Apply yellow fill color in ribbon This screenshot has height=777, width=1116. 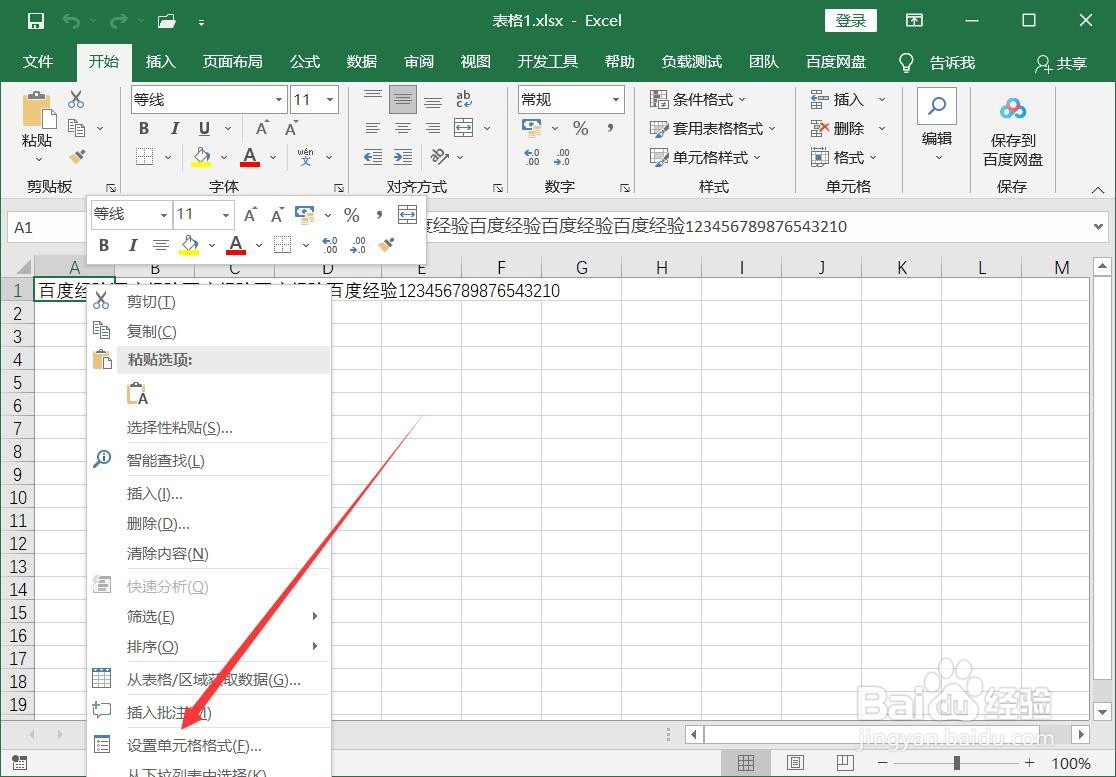coord(201,157)
